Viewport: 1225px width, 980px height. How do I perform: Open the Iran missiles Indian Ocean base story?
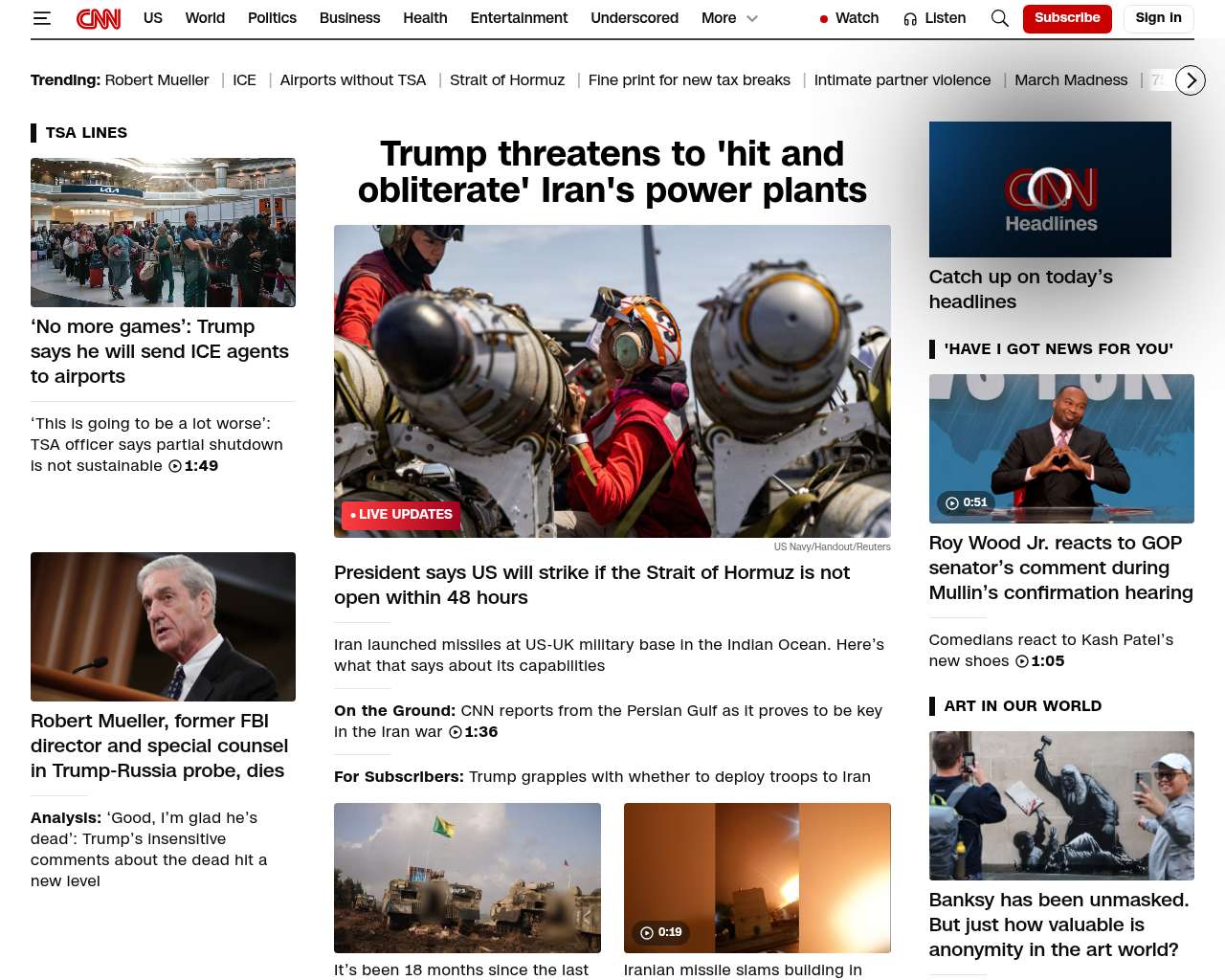pos(609,656)
